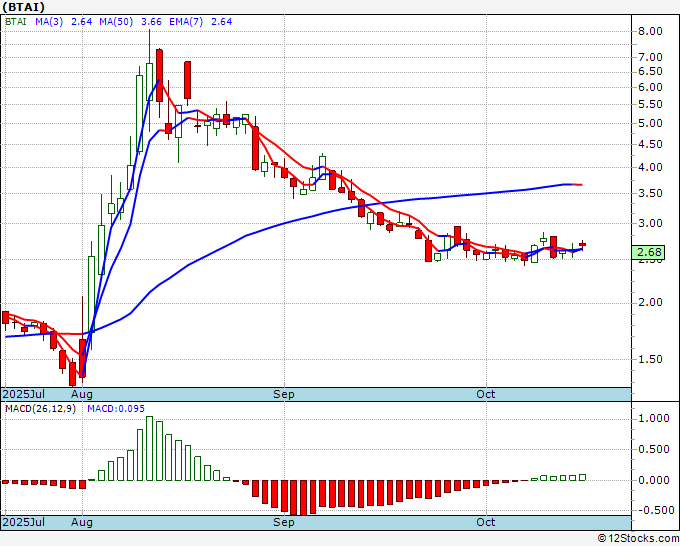
Task: Click the 0.000 MACD axis label
Action: (653, 480)
